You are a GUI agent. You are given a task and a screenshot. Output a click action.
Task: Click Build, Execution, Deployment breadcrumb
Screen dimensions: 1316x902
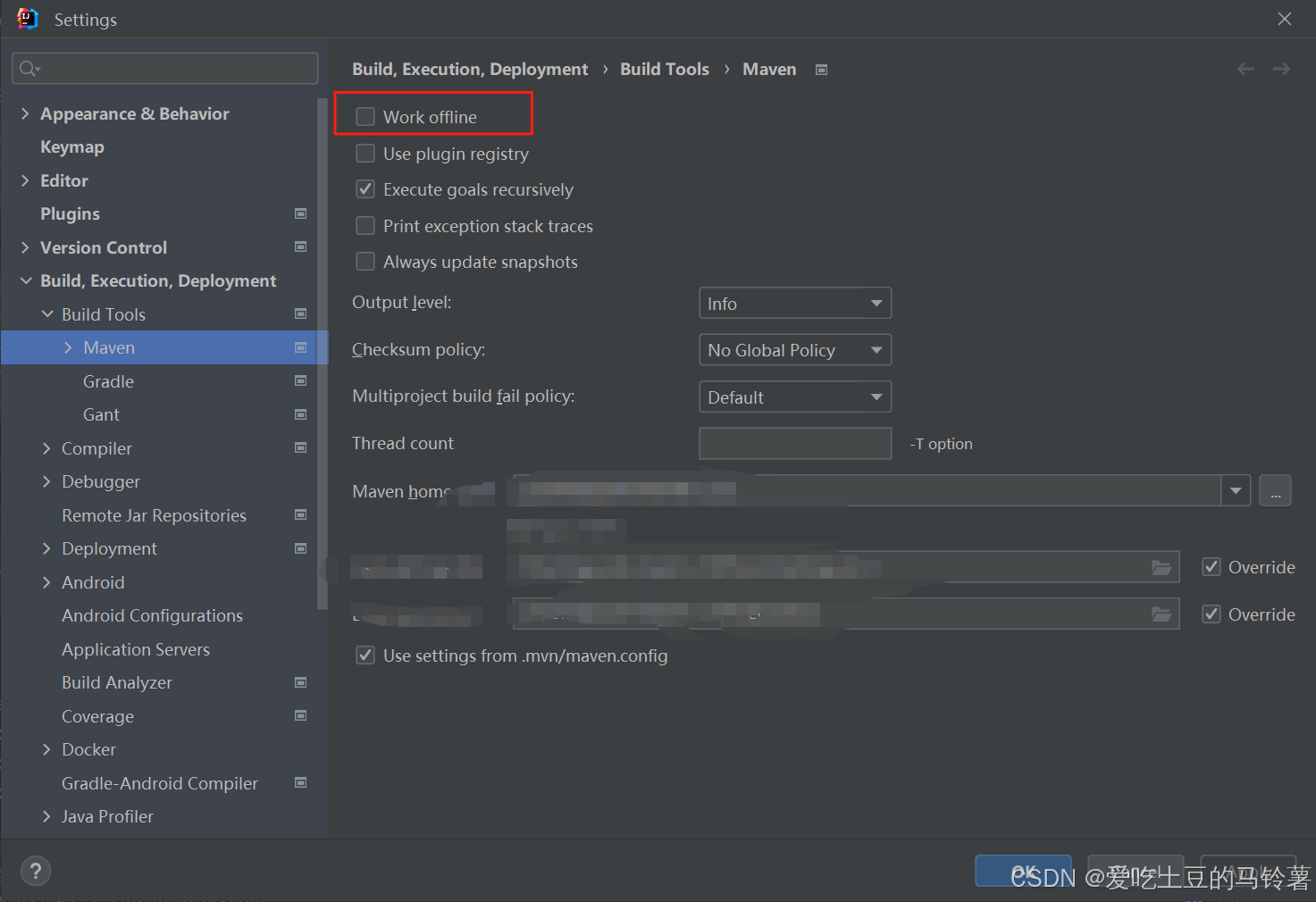[470, 70]
